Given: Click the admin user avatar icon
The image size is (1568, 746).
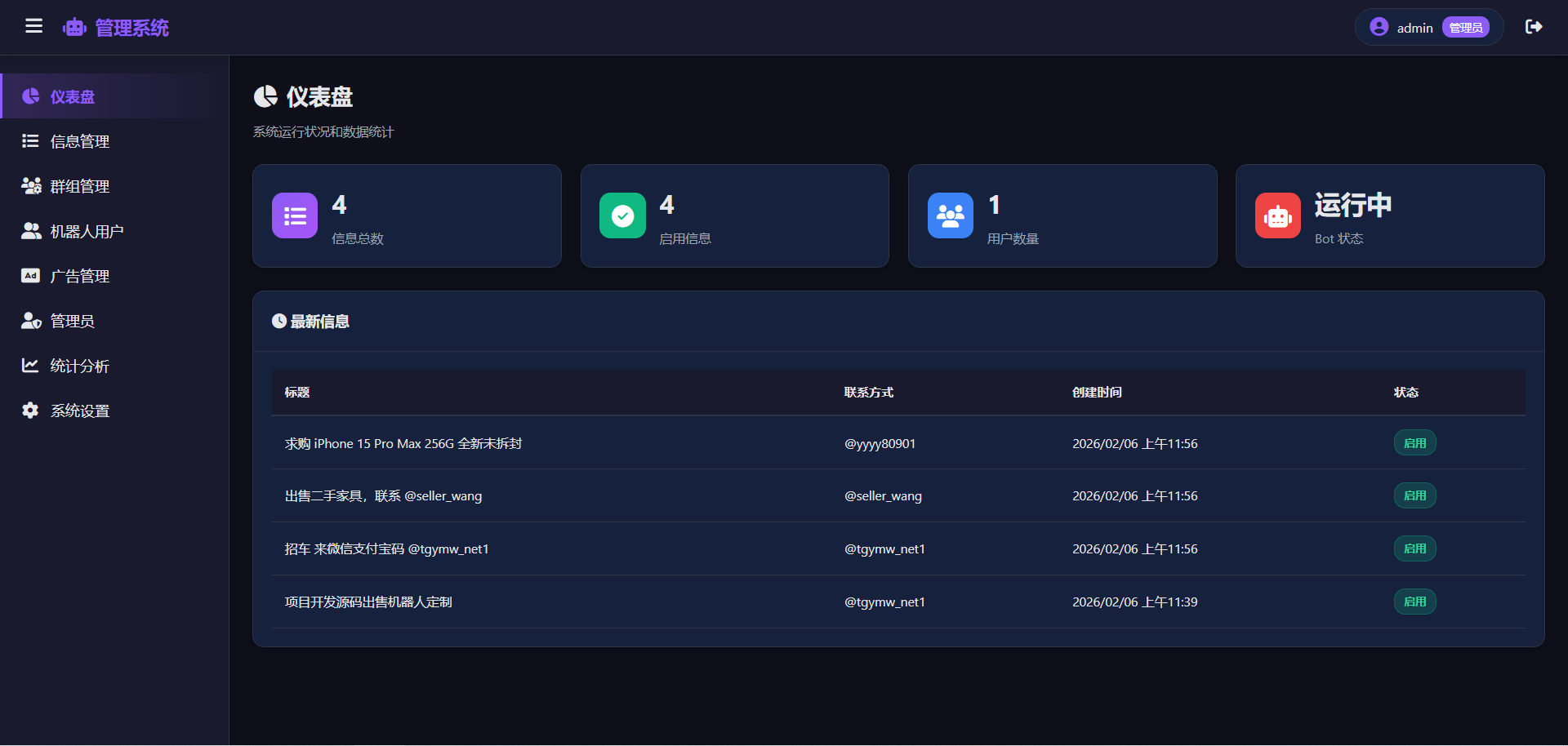Looking at the screenshot, I should (1379, 27).
